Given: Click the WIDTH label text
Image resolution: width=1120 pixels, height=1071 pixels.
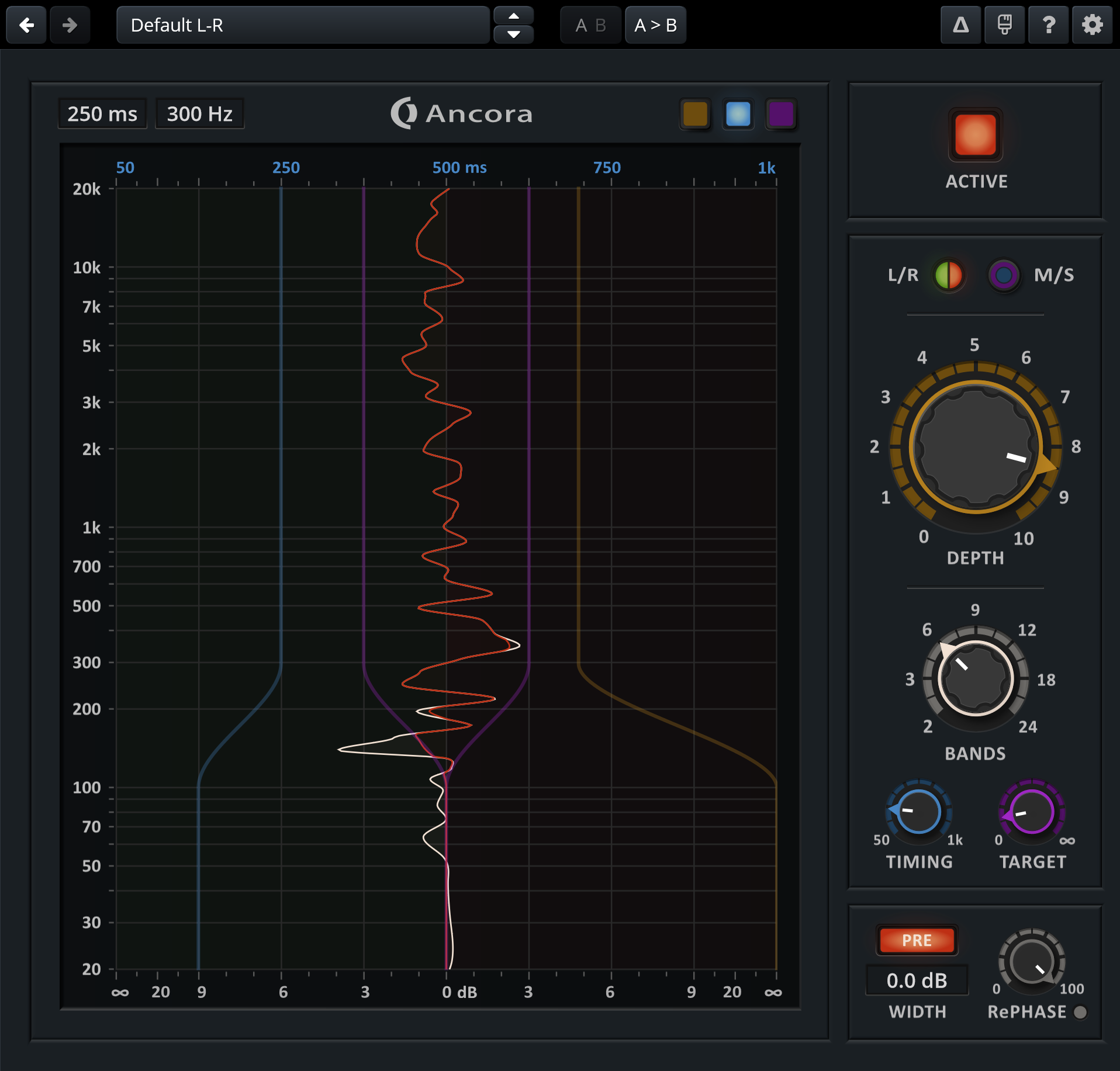Looking at the screenshot, I should coord(917,1012).
